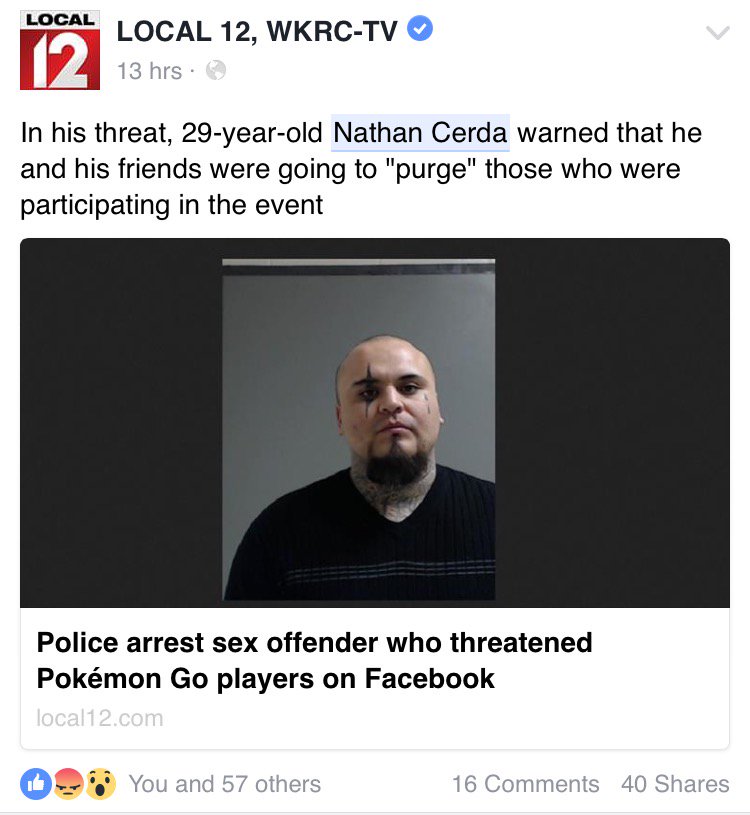Screen dimensions: 750x815
Task: Click the quoted word "purge" in caption
Action: pyautogui.click(x=432, y=169)
